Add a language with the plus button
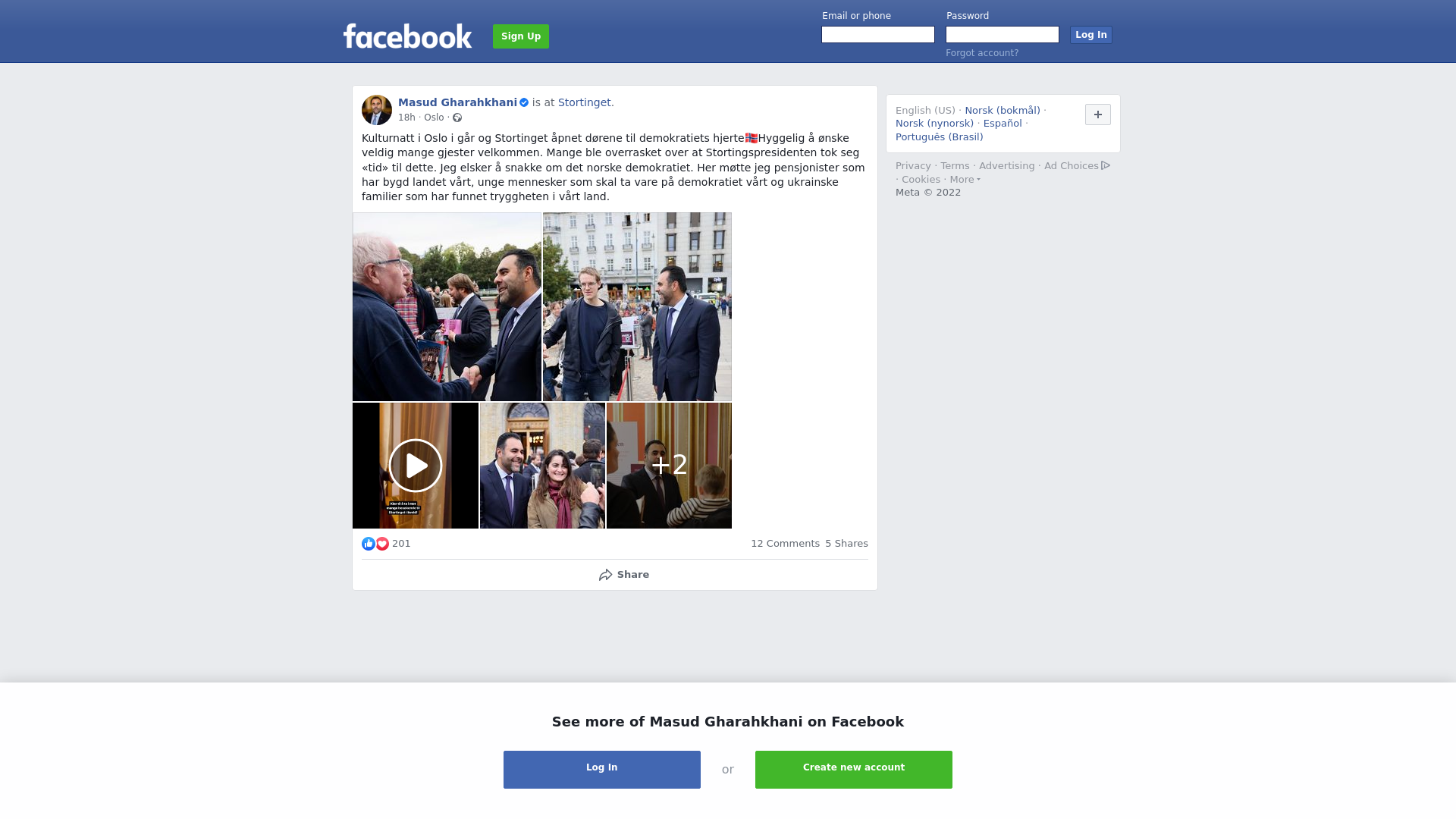Viewport: 1456px width, 819px height. (x=1098, y=115)
